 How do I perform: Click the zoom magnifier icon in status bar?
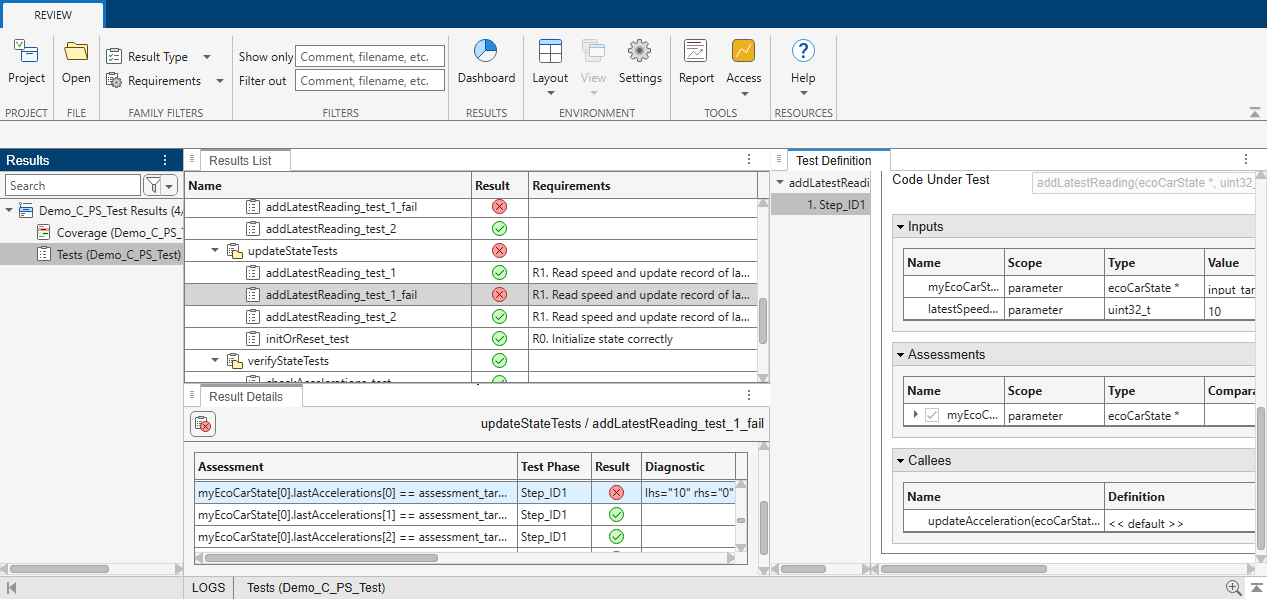pos(1233,588)
